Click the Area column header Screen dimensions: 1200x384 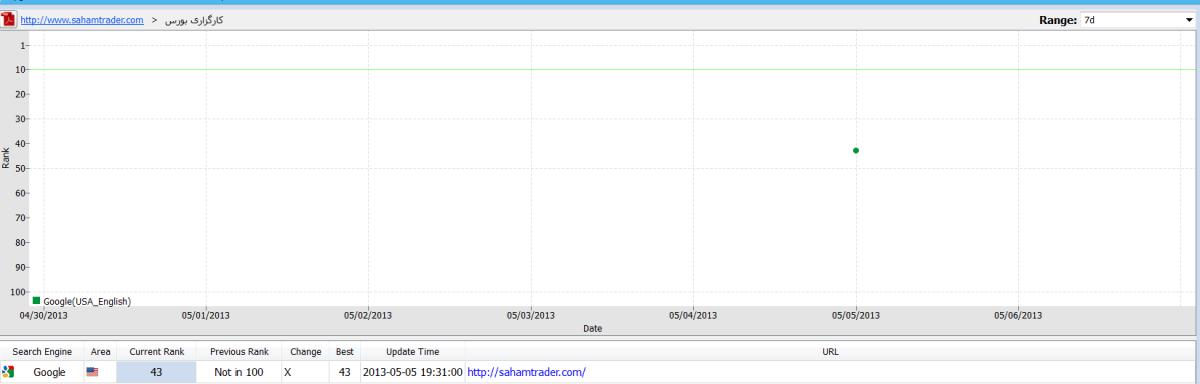tap(101, 352)
